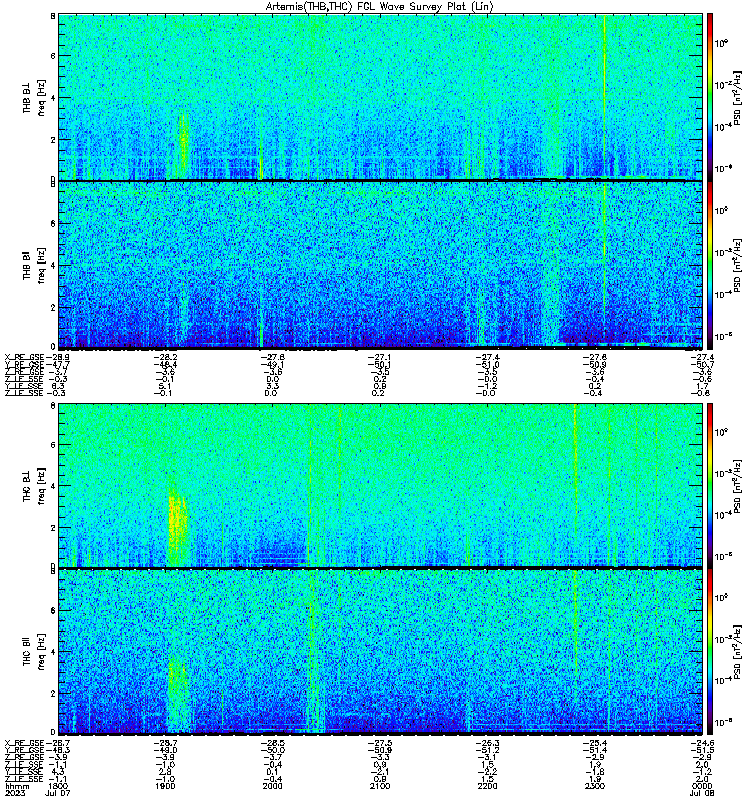The width and height of the screenshot is (750, 800).
Task: Click the THB B-parallel panel color bar
Action: point(710,265)
